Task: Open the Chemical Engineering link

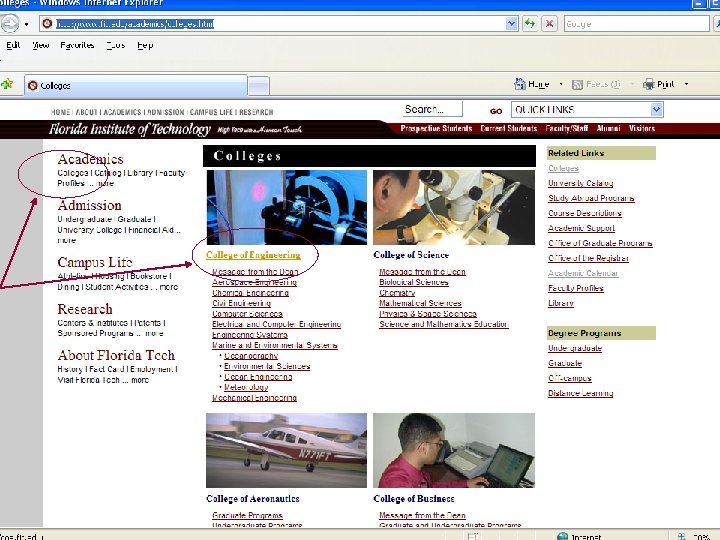Action: click(x=250, y=293)
